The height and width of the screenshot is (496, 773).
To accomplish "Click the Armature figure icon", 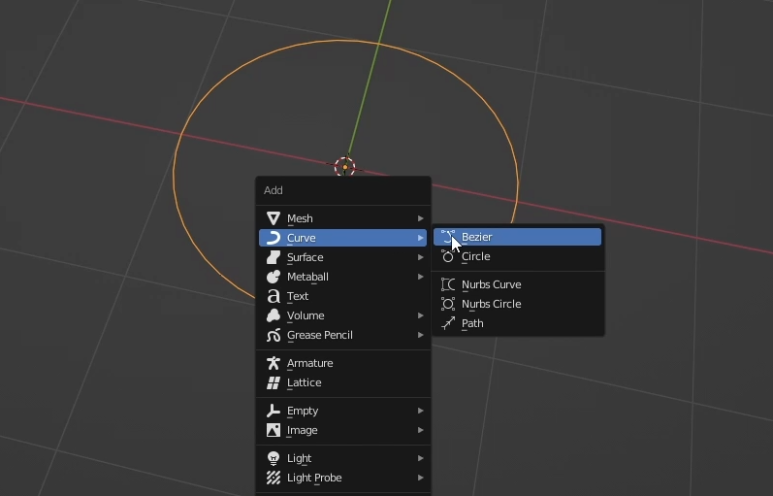I will (273, 363).
